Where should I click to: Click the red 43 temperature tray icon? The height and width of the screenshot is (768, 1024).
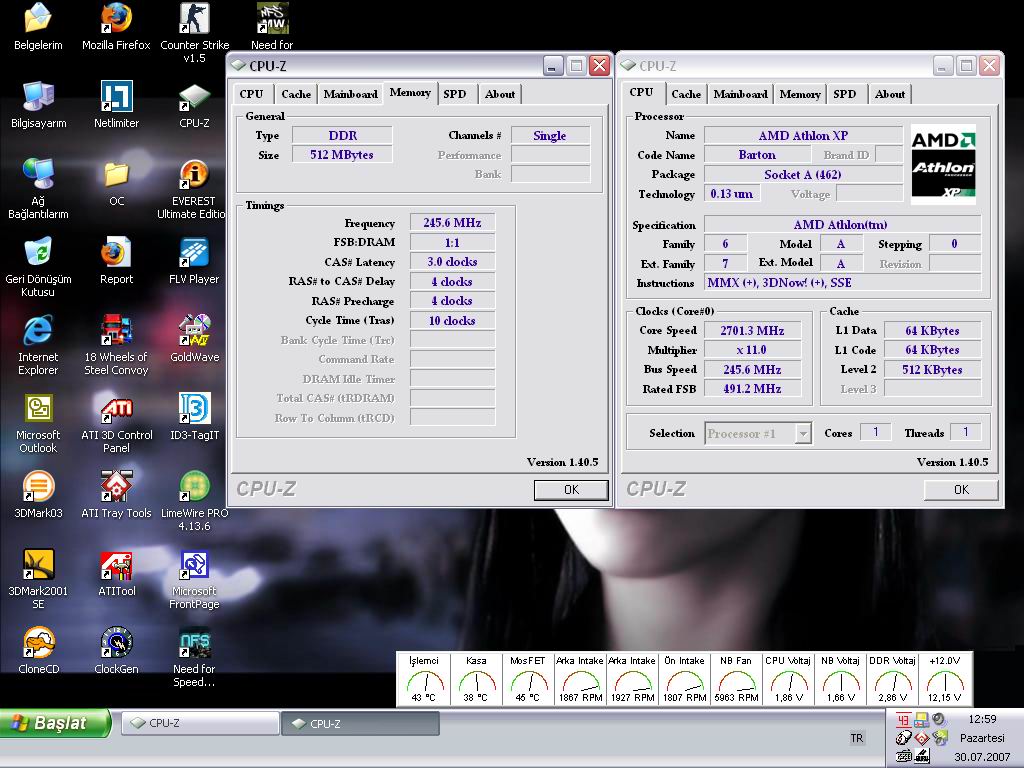(x=903, y=720)
